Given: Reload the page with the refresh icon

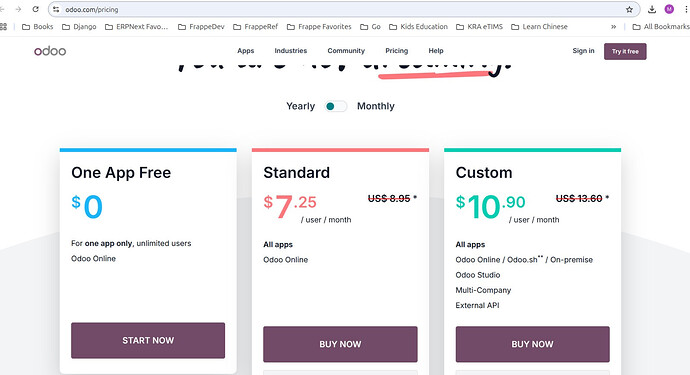Looking at the screenshot, I should coord(36,9).
